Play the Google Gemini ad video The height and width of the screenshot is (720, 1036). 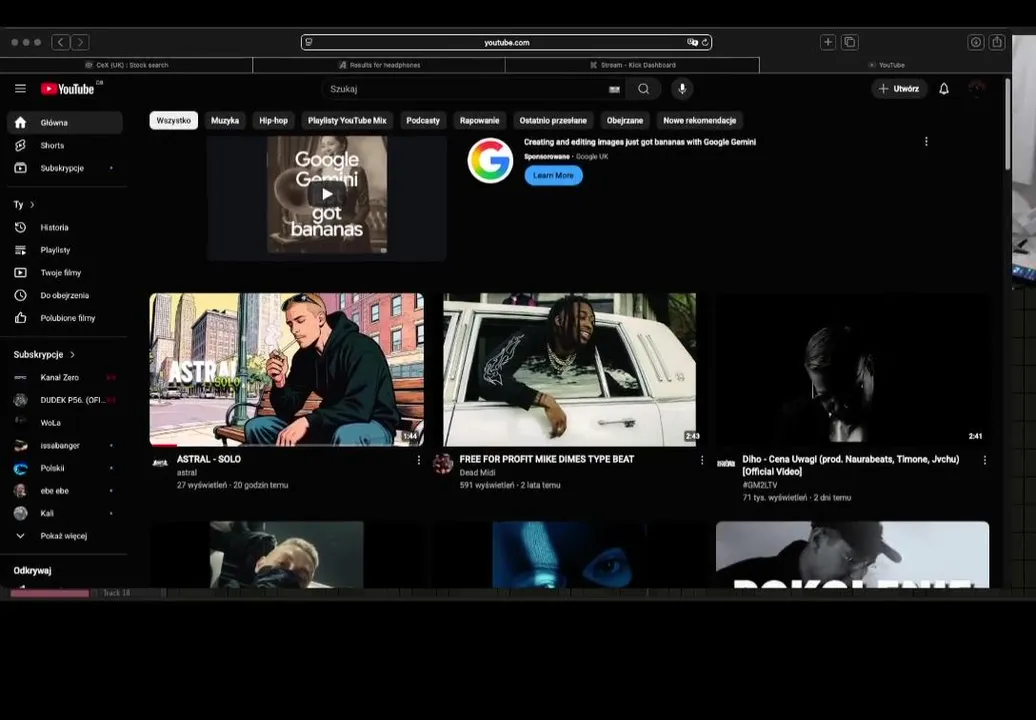tap(327, 194)
